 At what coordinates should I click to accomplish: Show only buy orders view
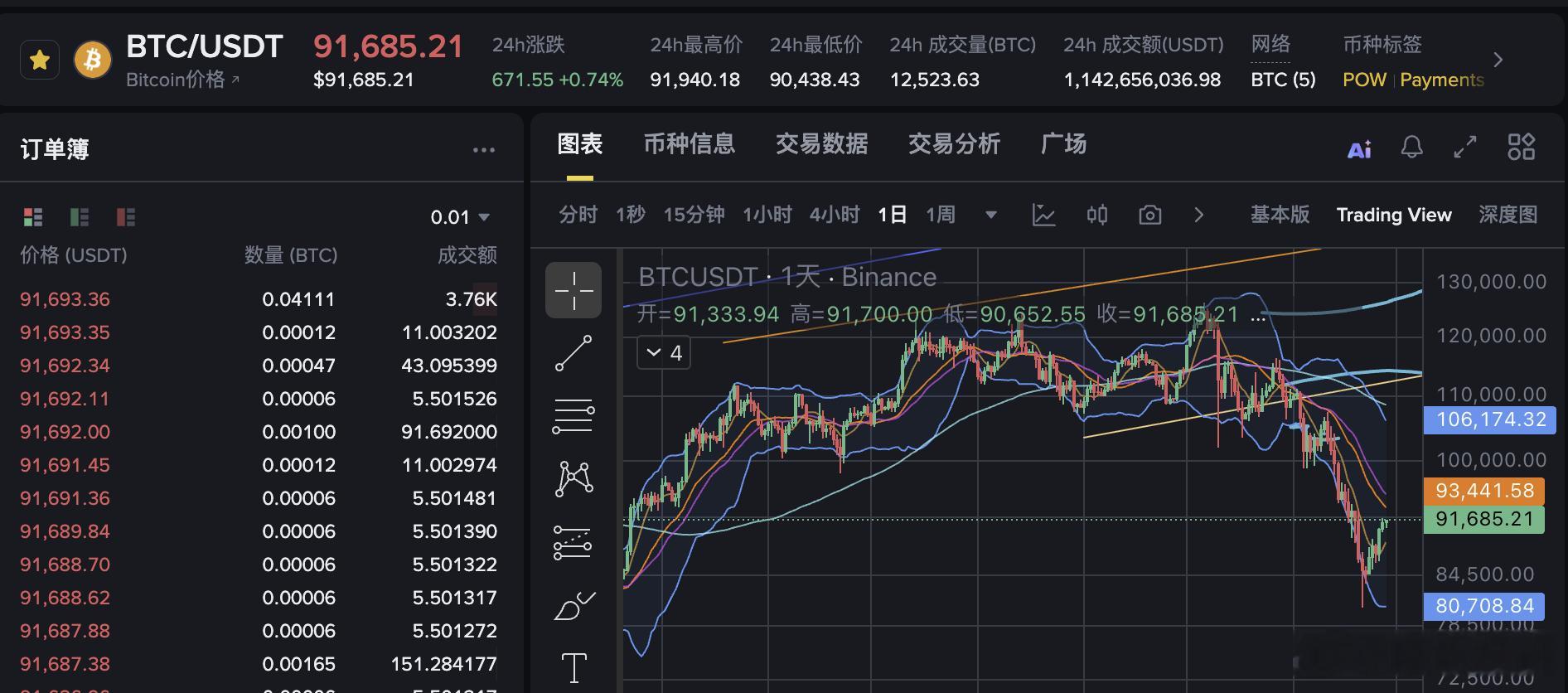80,217
